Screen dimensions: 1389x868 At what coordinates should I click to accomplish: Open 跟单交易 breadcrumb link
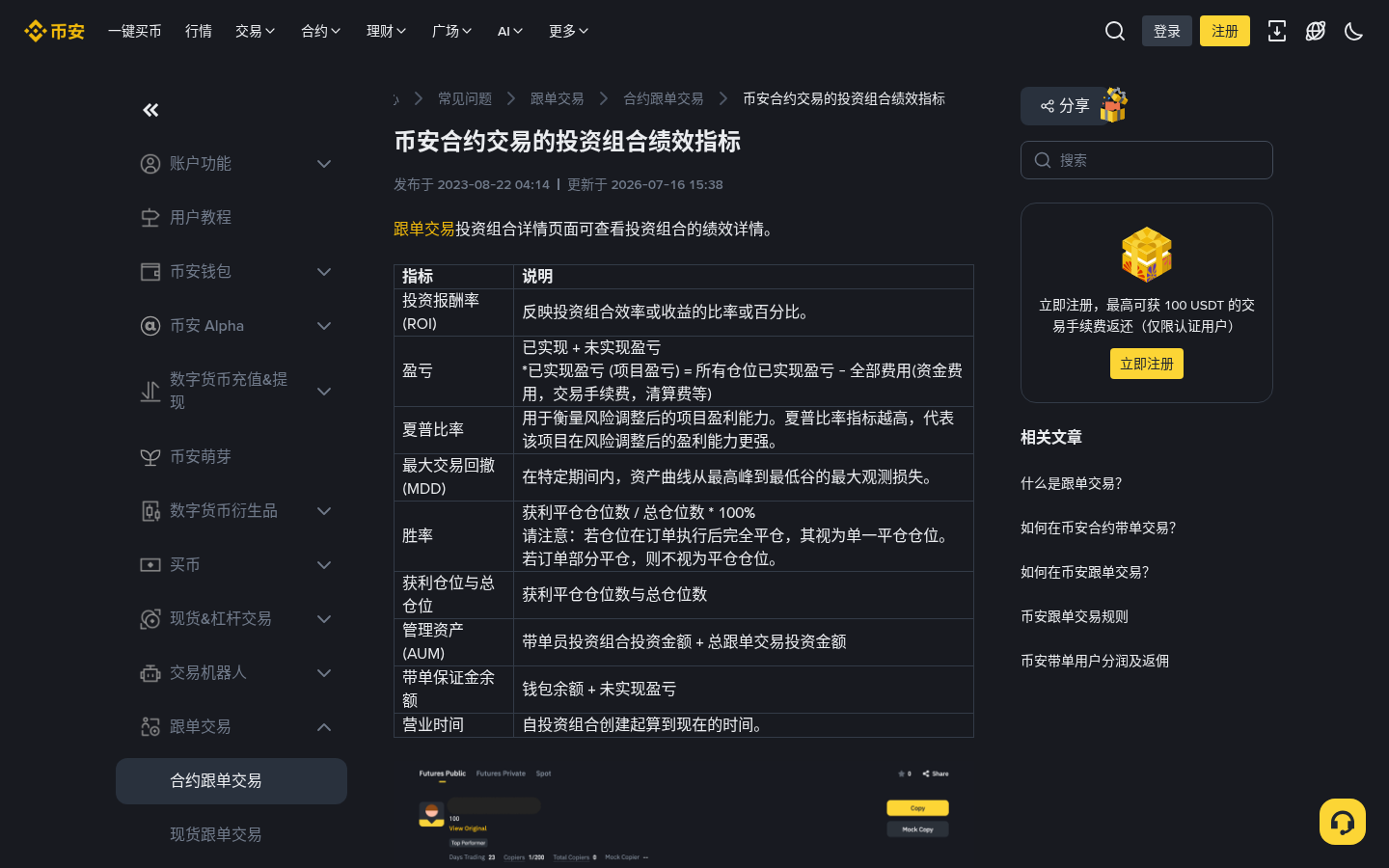click(558, 98)
